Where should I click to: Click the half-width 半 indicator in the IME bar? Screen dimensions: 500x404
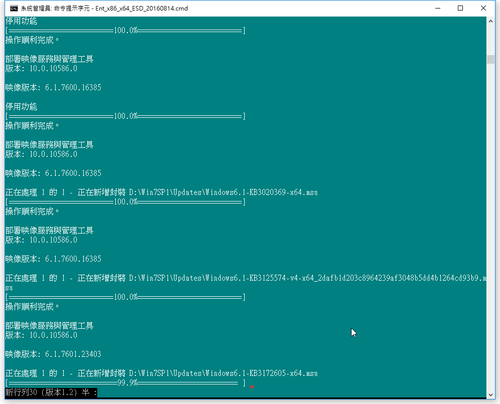click(86, 392)
